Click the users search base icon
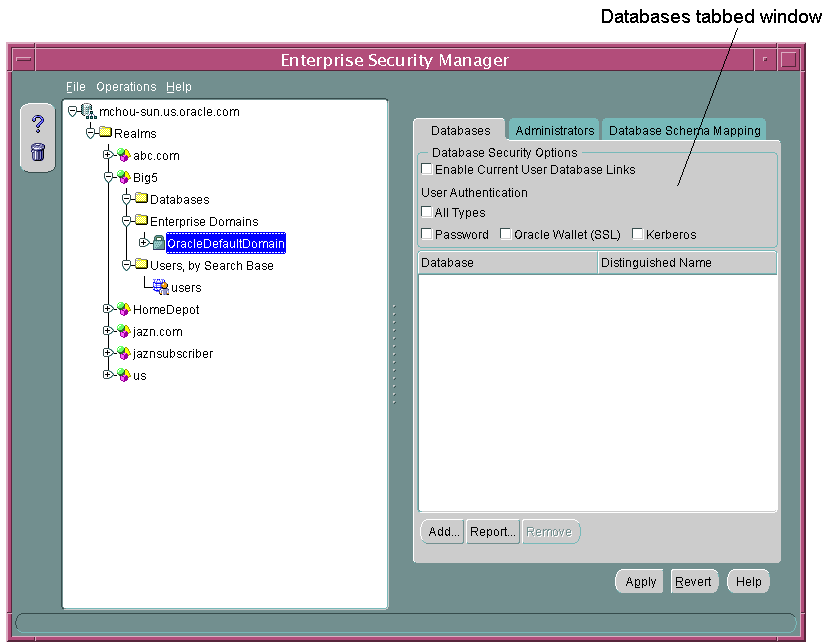 (x=160, y=288)
